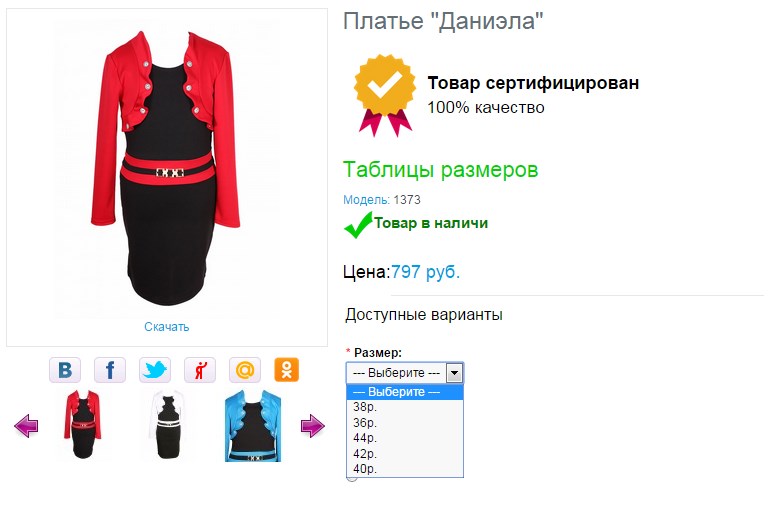Share on Odnoklassniki orange icon
This screenshot has width=771, height=528.
pyautogui.click(x=287, y=370)
